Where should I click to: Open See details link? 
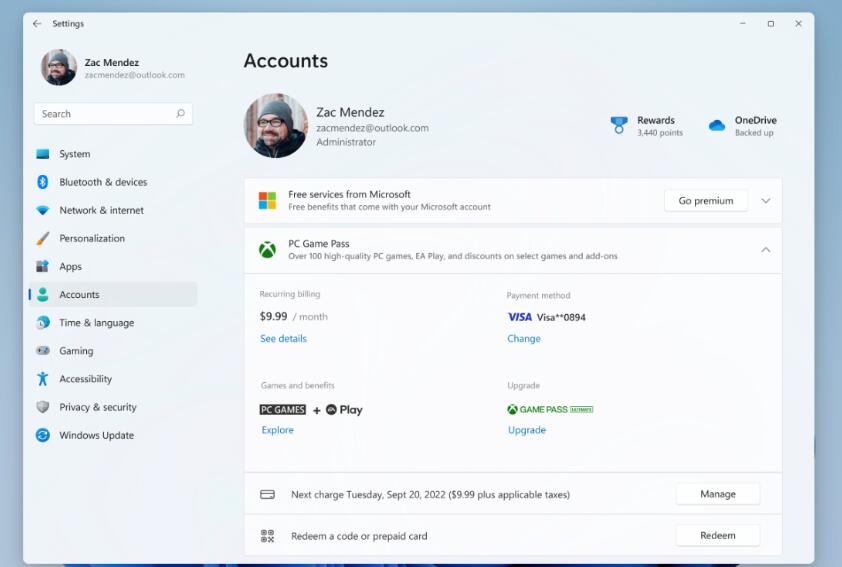284,338
